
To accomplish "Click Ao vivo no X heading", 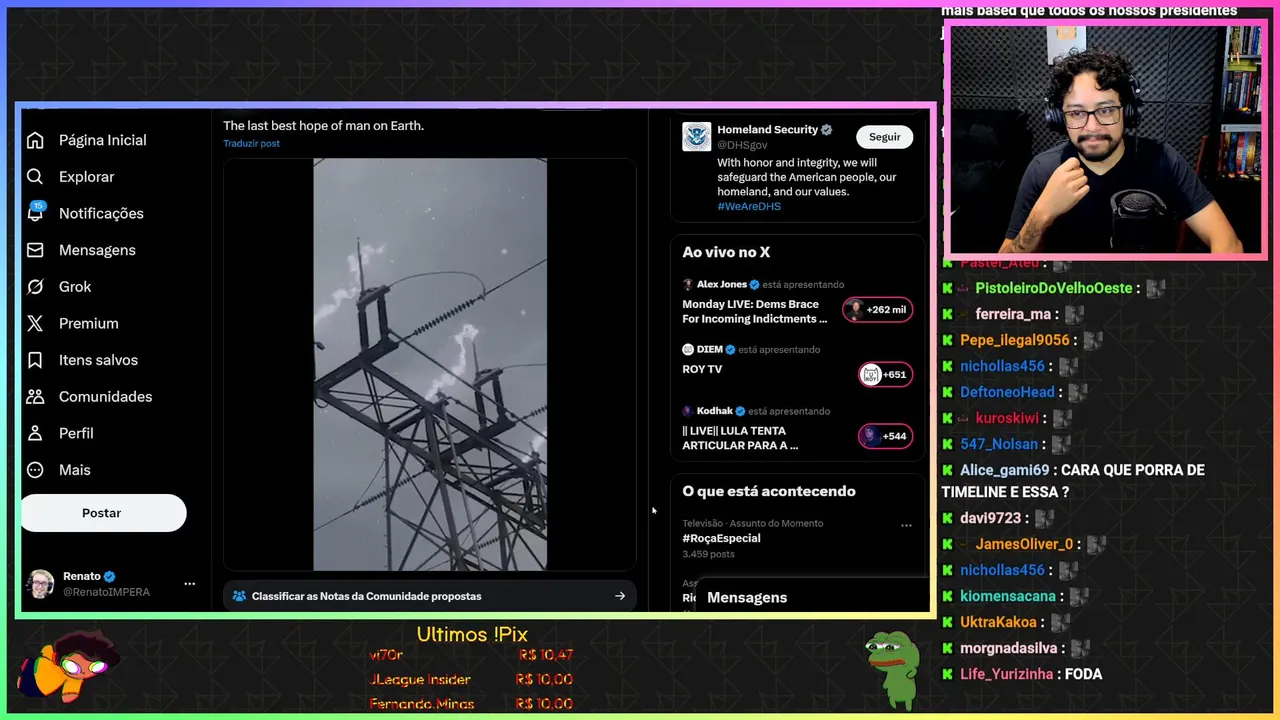I will pos(726,252).
